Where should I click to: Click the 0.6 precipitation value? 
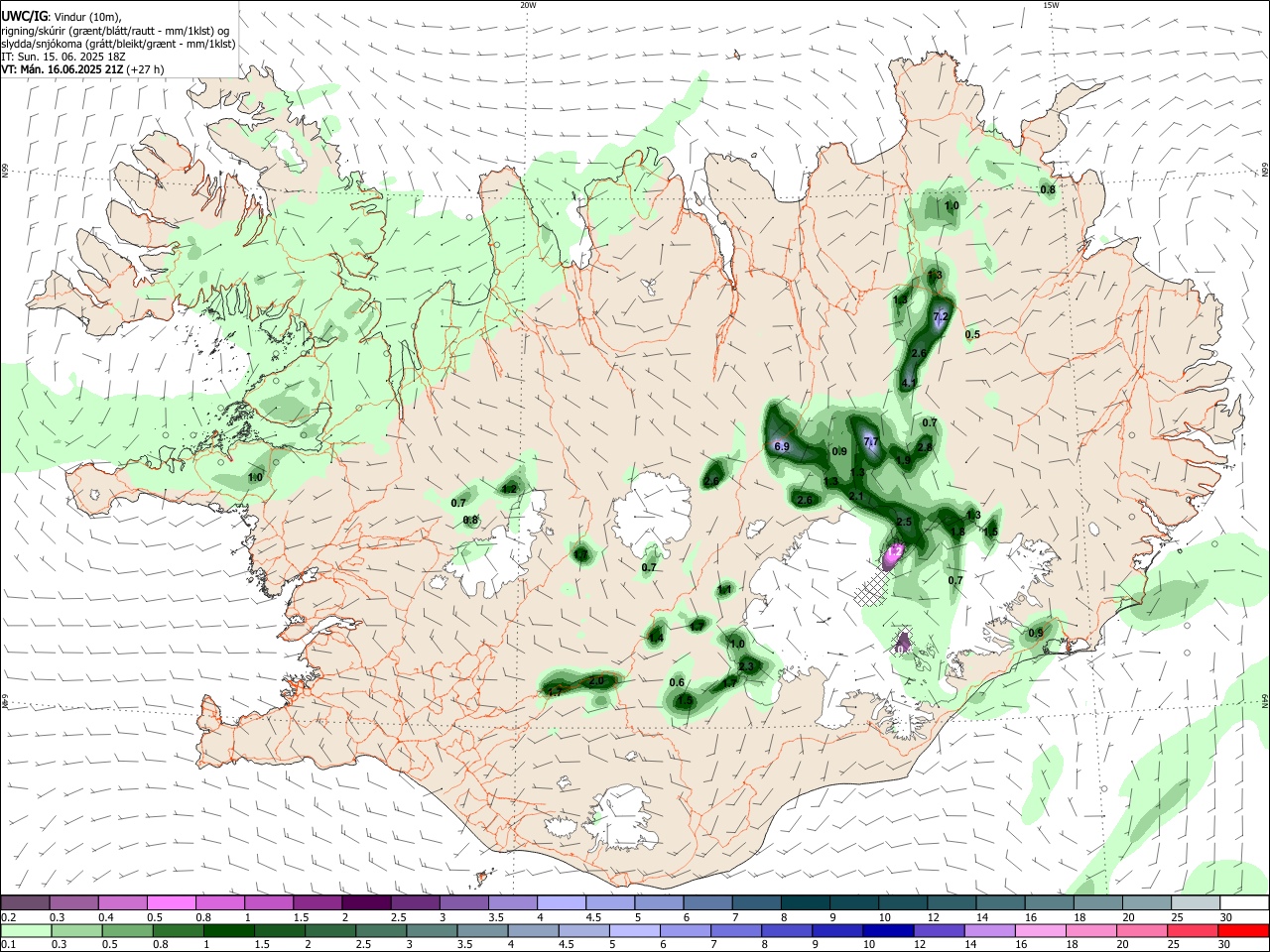[678, 682]
